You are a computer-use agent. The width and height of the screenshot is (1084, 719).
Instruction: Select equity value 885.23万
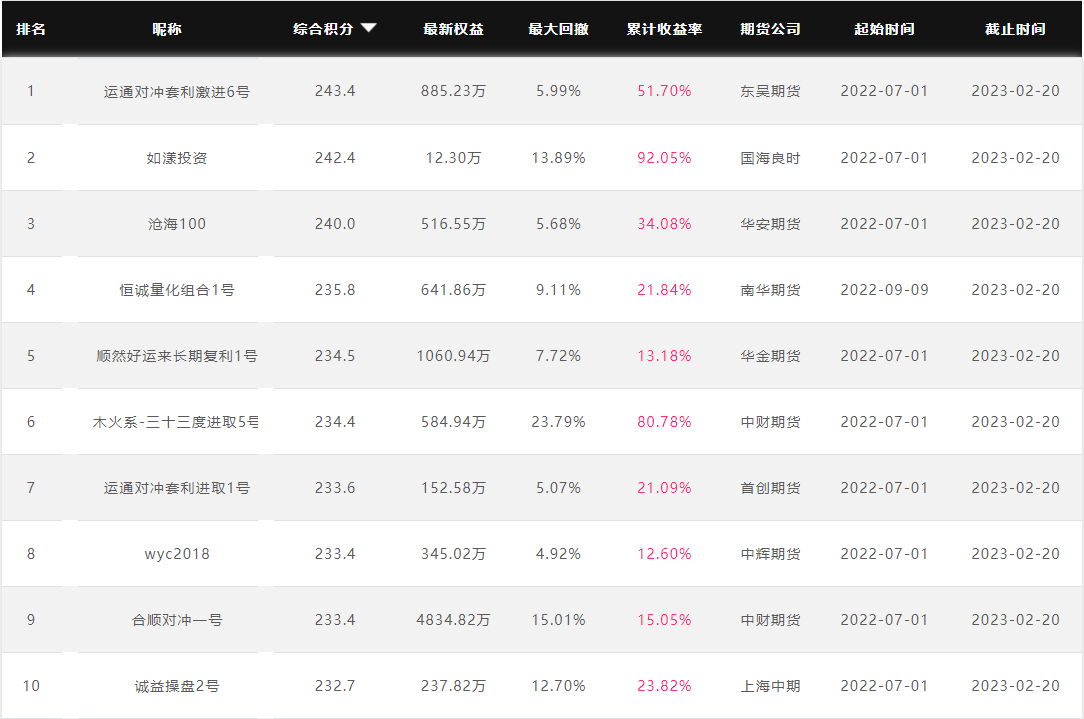pyautogui.click(x=454, y=91)
